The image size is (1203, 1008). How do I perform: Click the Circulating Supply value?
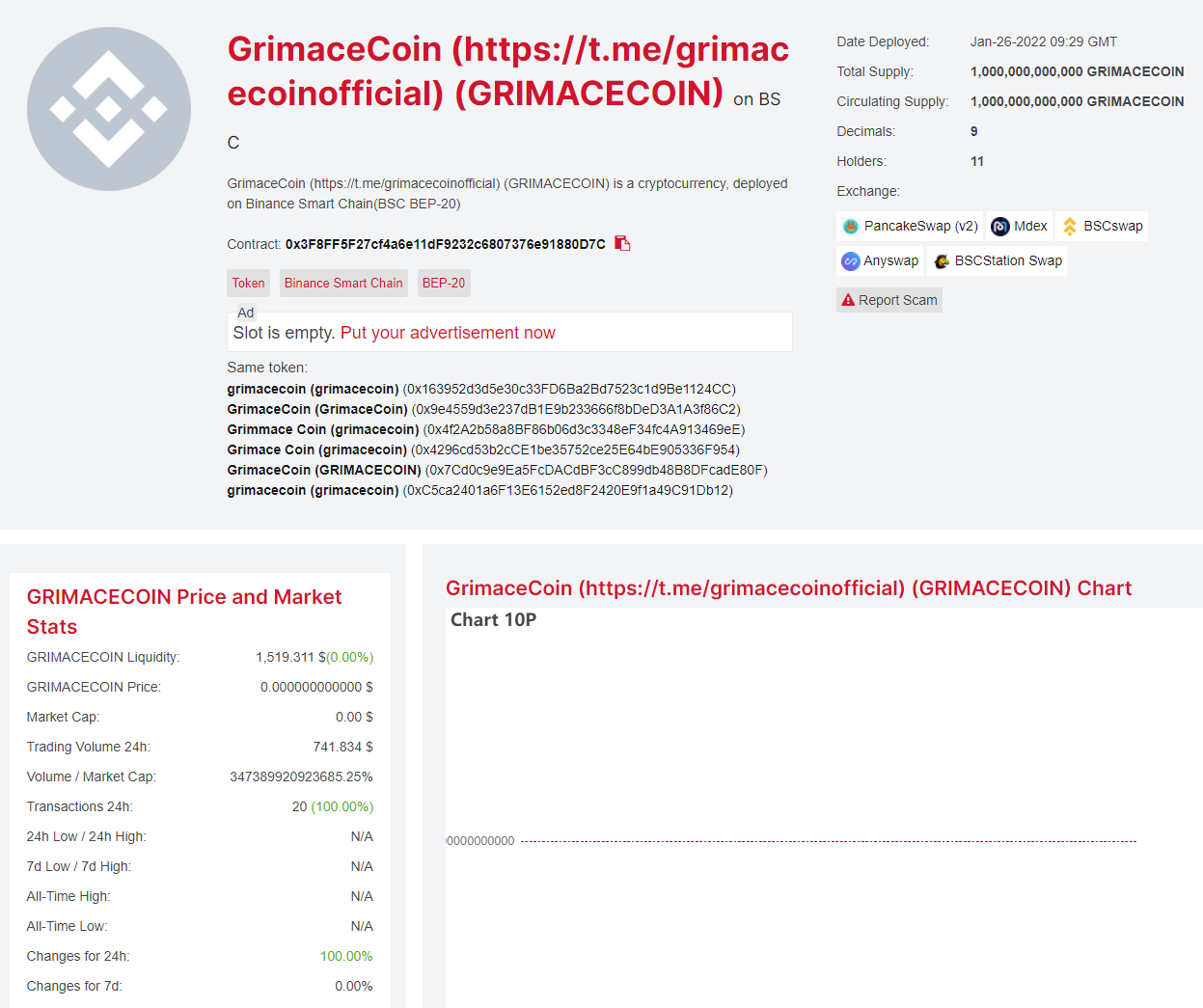[x=1077, y=101]
